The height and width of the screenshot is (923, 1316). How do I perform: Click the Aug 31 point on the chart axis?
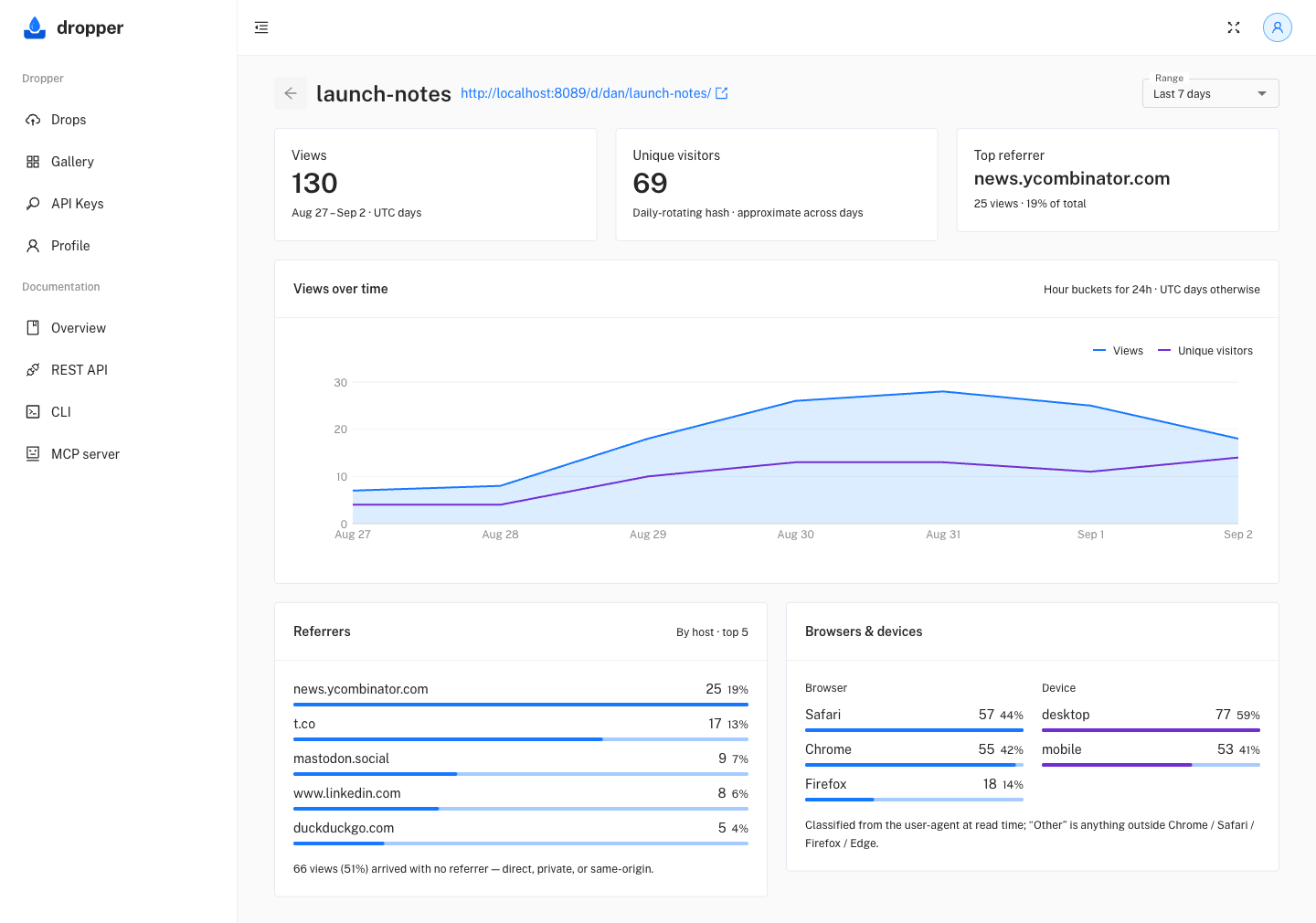point(943,535)
